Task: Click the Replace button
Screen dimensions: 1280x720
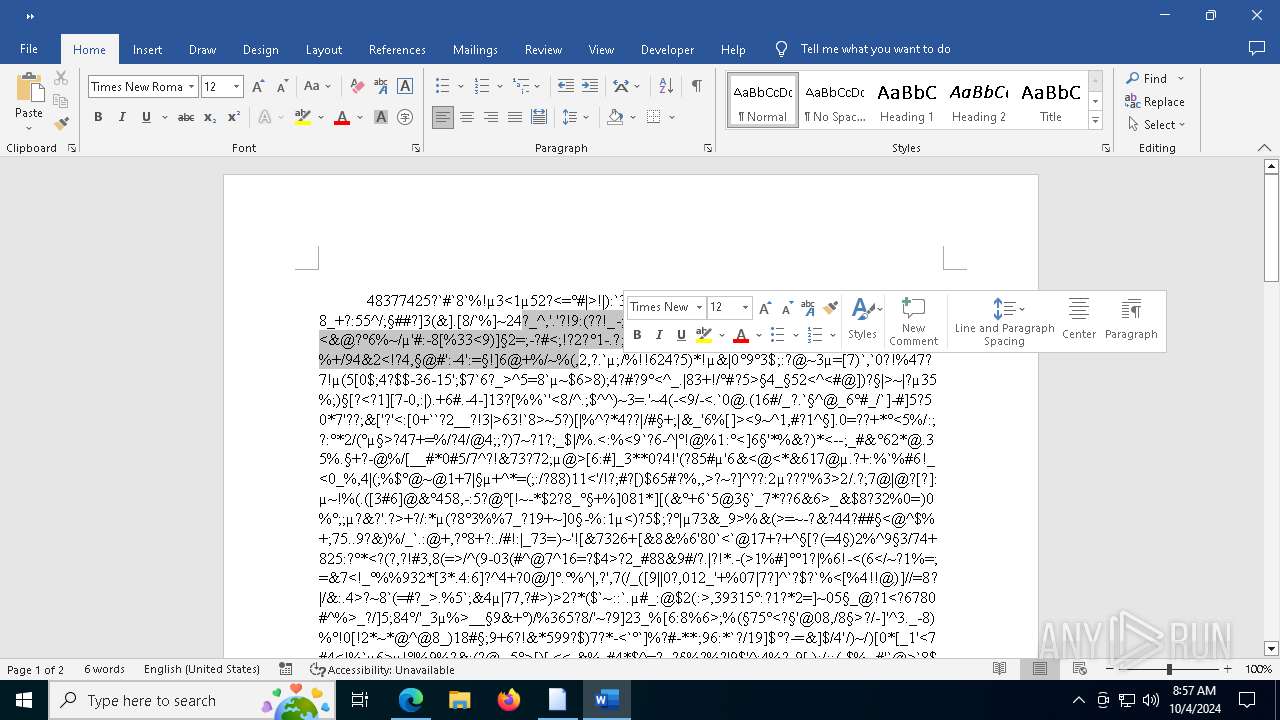Action: [x=1155, y=101]
